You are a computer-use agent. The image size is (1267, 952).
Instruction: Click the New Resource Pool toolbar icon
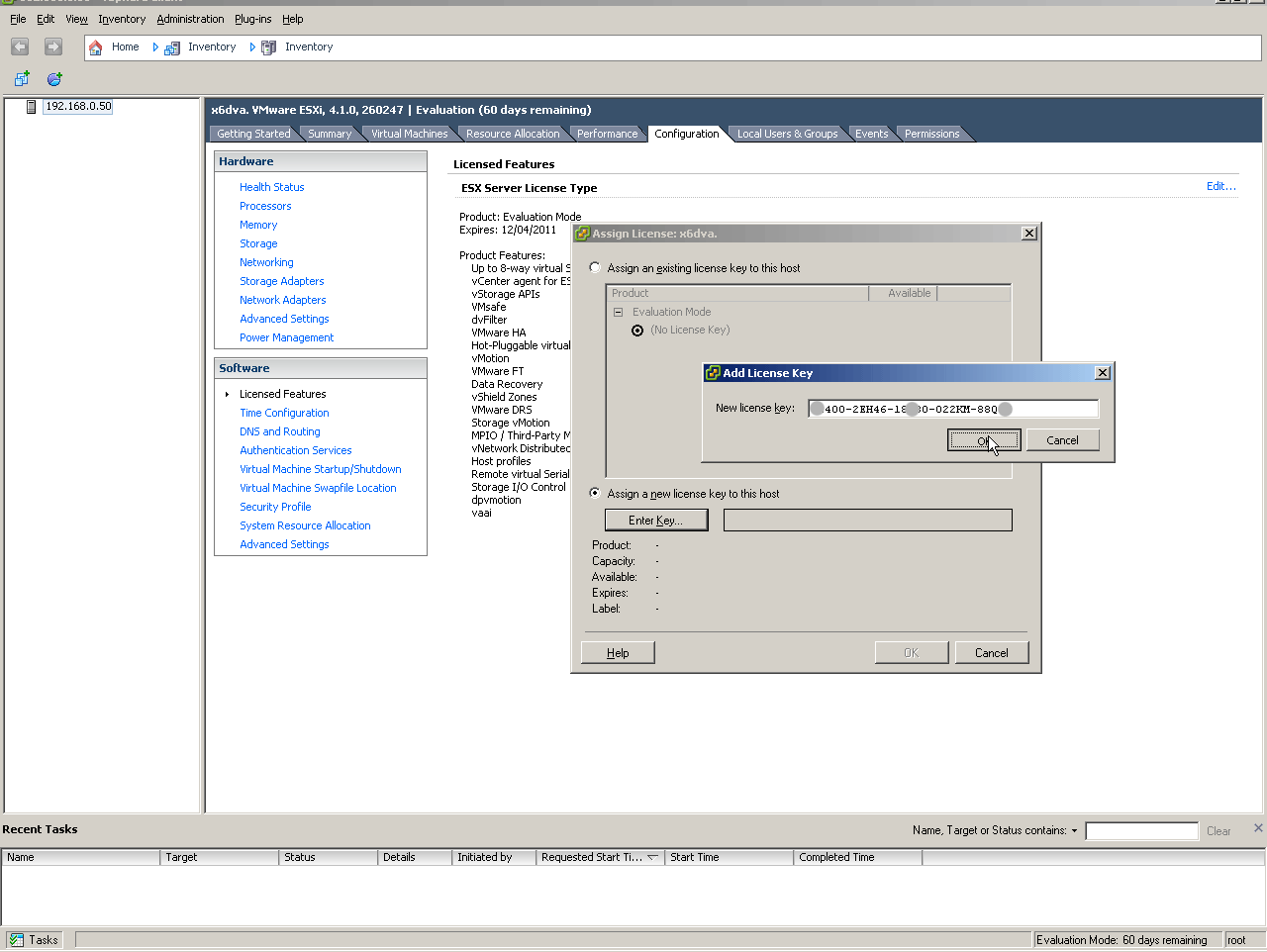coord(54,78)
